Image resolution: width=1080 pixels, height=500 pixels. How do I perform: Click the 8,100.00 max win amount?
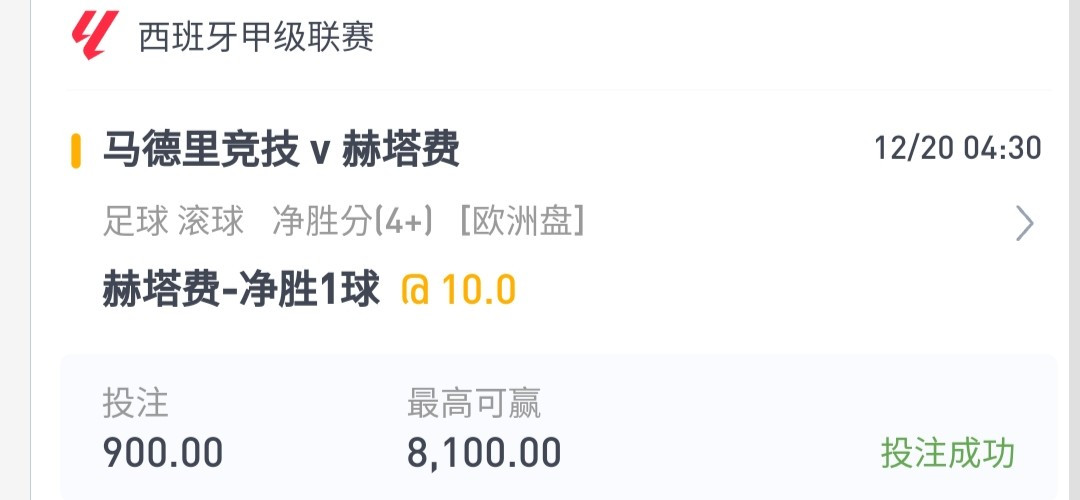[484, 453]
